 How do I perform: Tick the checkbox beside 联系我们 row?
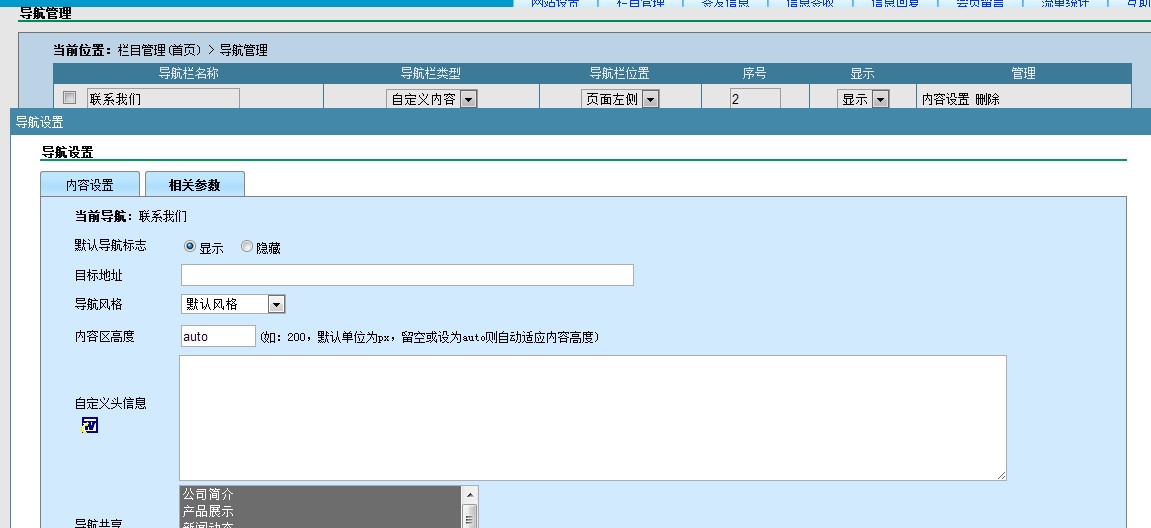(x=69, y=98)
